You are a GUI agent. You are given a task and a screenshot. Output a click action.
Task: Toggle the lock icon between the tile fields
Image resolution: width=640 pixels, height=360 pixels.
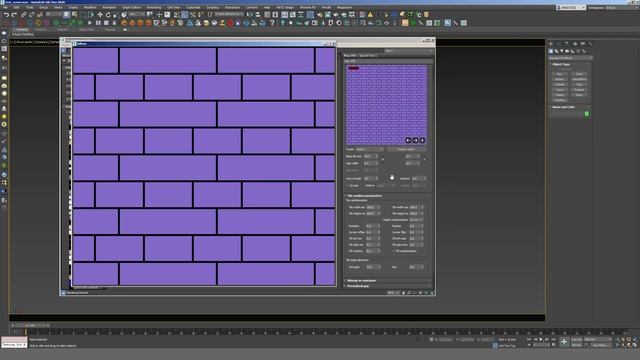coord(383,159)
